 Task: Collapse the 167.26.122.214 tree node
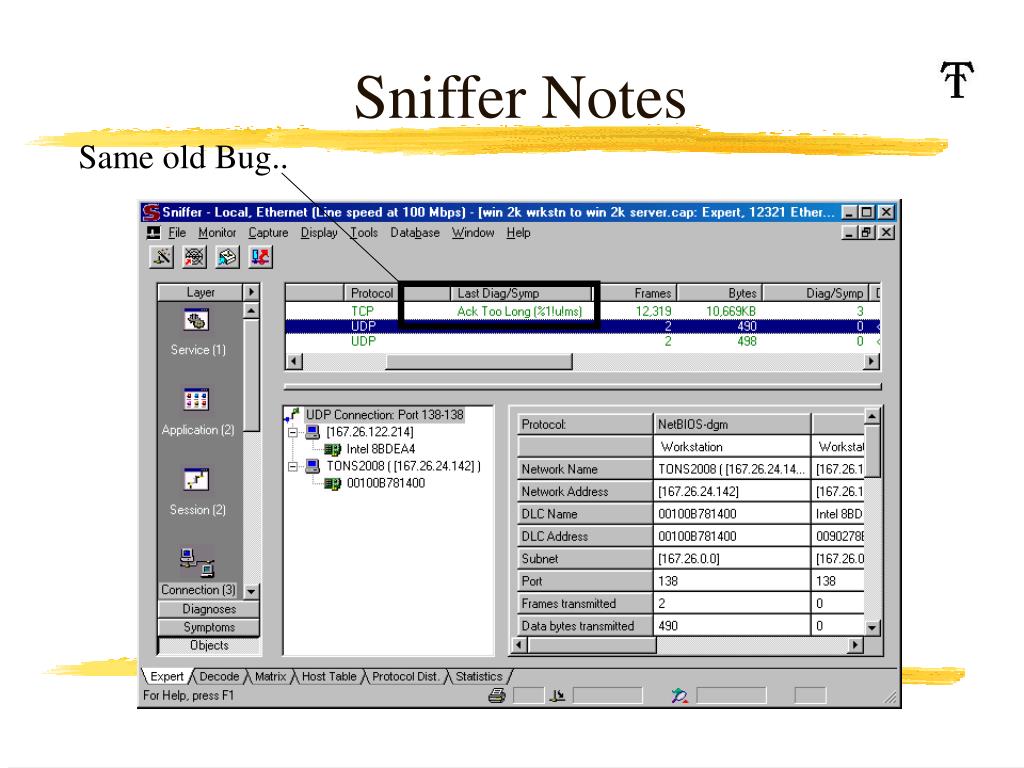(293, 432)
